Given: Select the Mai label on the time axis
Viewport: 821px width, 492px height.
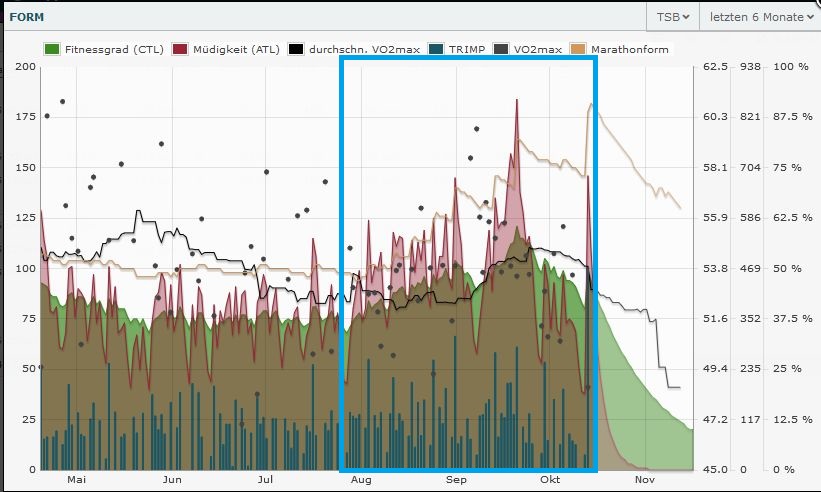Looking at the screenshot, I should tap(77, 480).
